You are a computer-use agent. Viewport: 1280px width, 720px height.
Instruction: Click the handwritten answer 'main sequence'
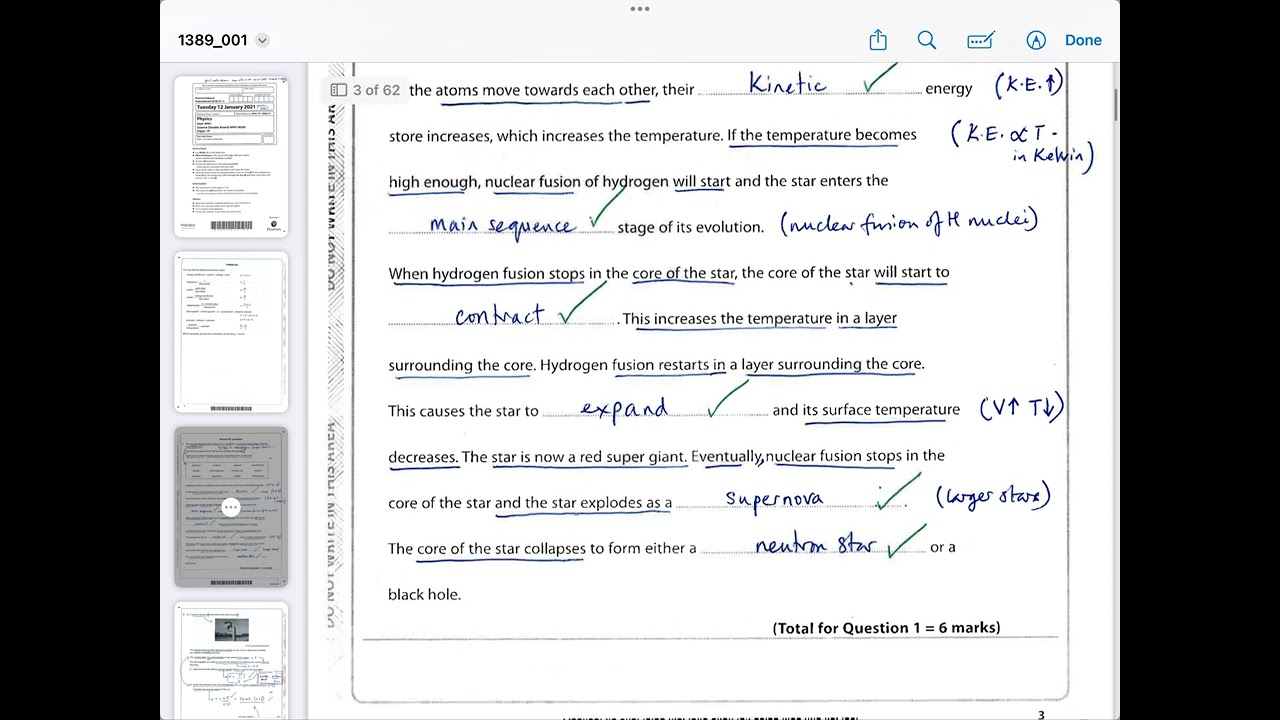coord(502,226)
